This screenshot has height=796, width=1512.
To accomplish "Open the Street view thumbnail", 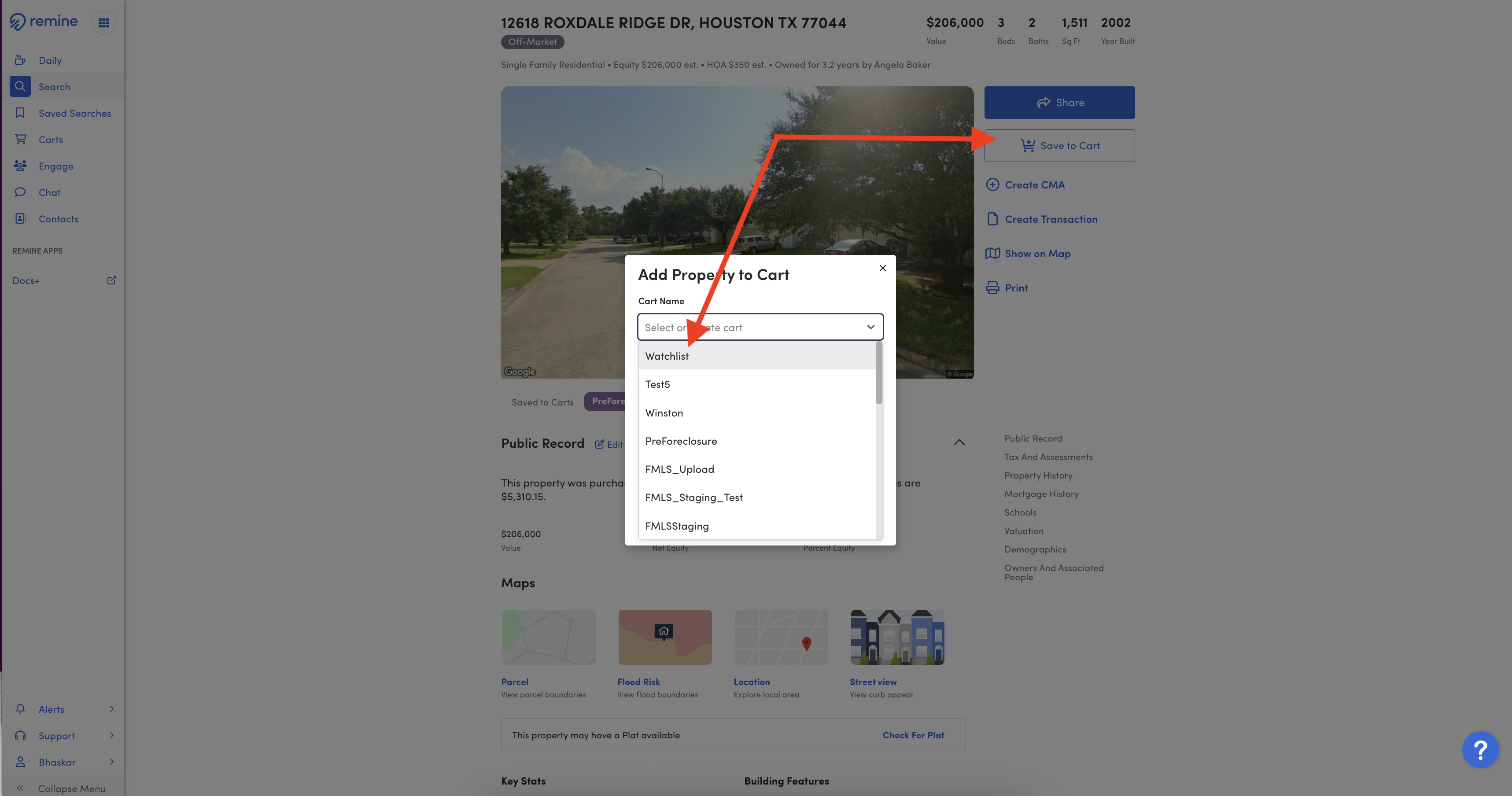I will pyautogui.click(x=897, y=637).
